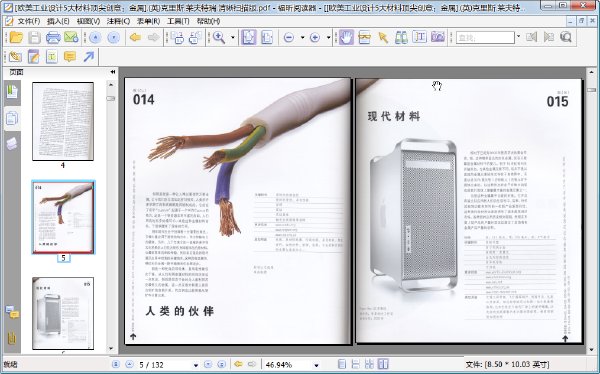
Task: Open the pages thumbnail side panel tab
Action: pyautogui.click(x=12, y=119)
